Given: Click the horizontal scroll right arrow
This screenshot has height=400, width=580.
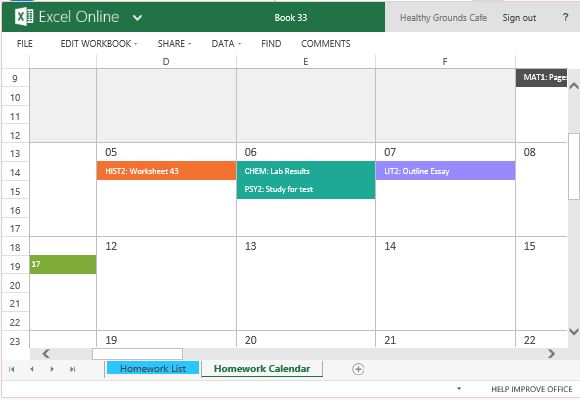Looking at the screenshot, I should (552, 354).
